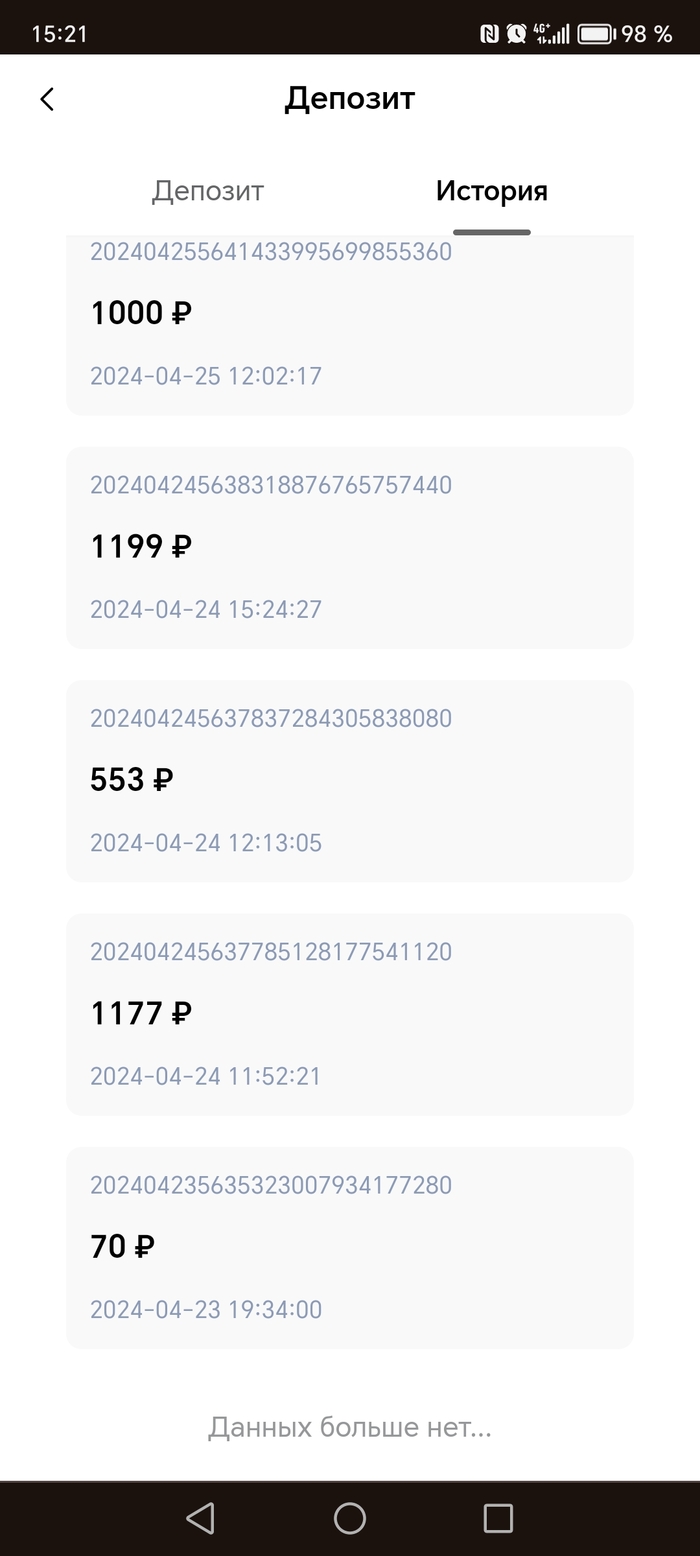This screenshot has width=700, height=1556.
Task: Open recent apps square button
Action: point(497,1518)
